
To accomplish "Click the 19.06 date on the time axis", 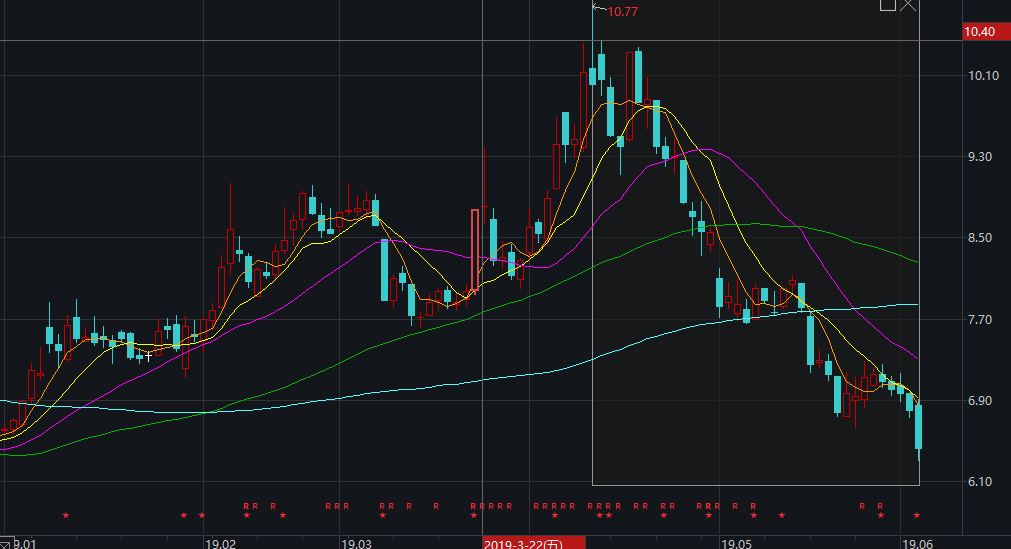I will 917,543.
